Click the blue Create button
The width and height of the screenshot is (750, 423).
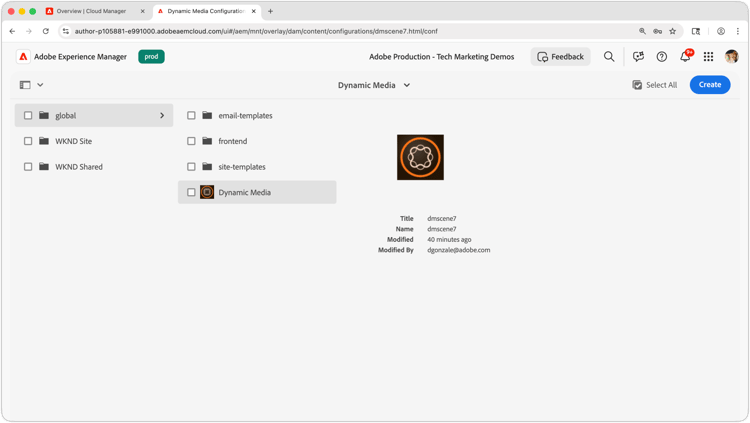710,85
